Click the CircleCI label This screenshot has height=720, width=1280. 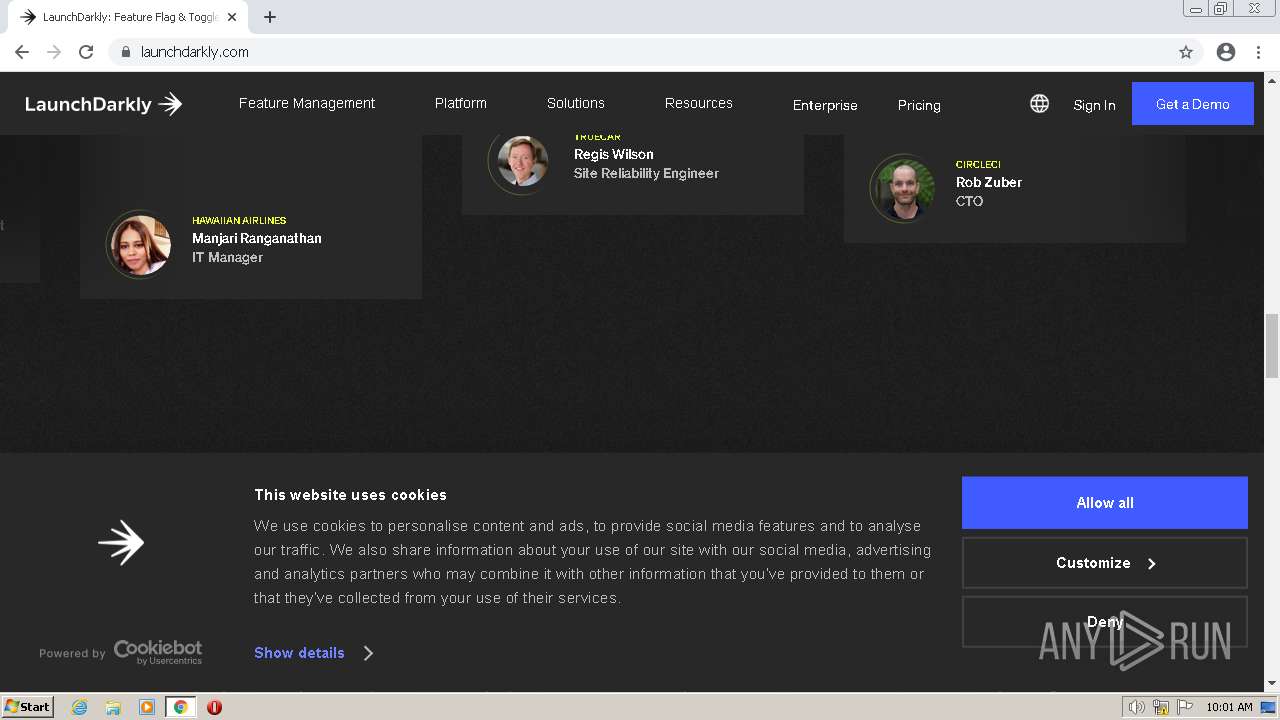point(978,164)
